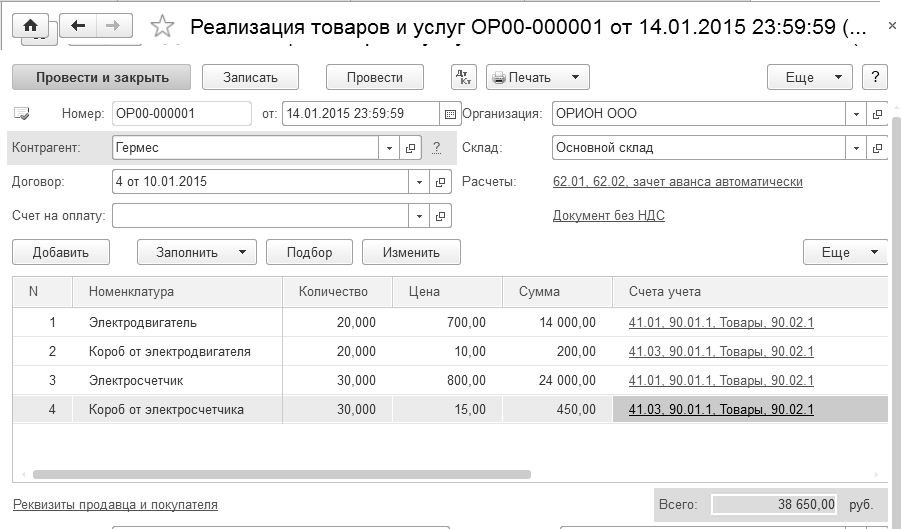Click the Цена column header
Viewport: 901px width, 529px height.
pyautogui.click(x=447, y=291)
